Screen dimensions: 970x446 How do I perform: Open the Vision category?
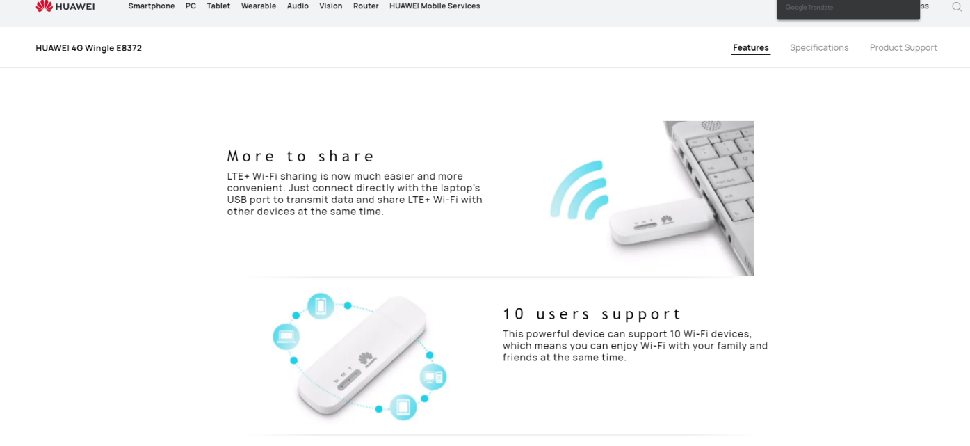[331, 6]
